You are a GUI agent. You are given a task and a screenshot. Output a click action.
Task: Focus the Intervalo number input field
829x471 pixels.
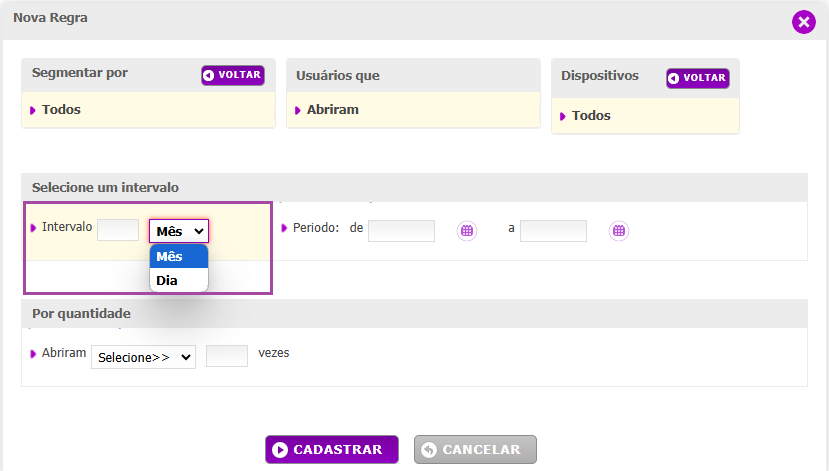pos(118,230)
